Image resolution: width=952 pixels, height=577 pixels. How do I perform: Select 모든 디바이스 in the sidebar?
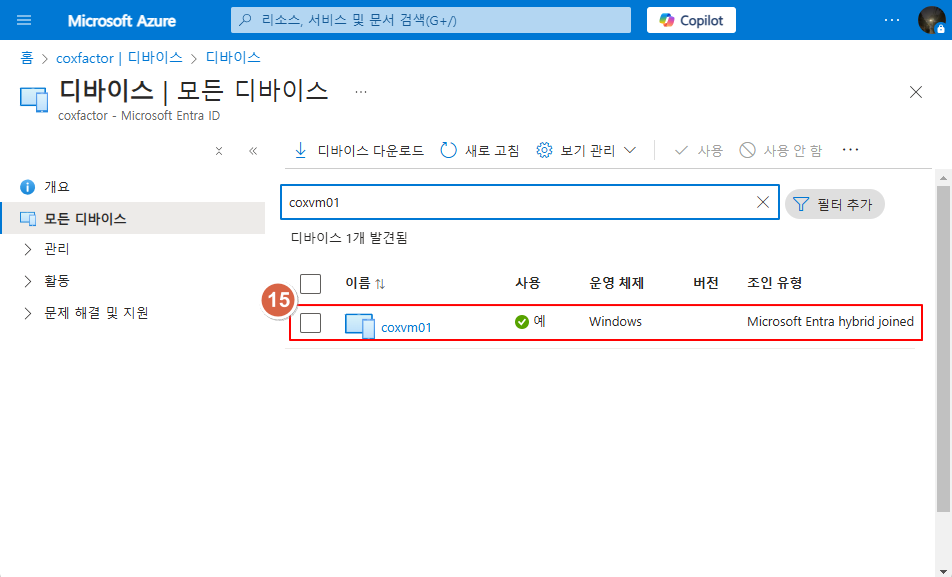(132, 218)
